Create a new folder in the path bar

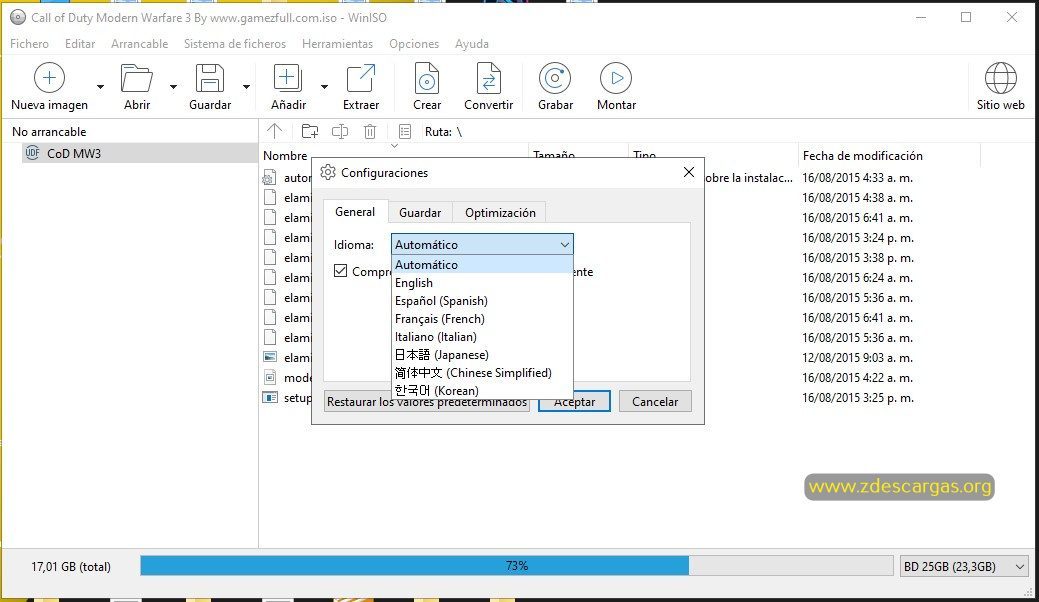[309, 131]
